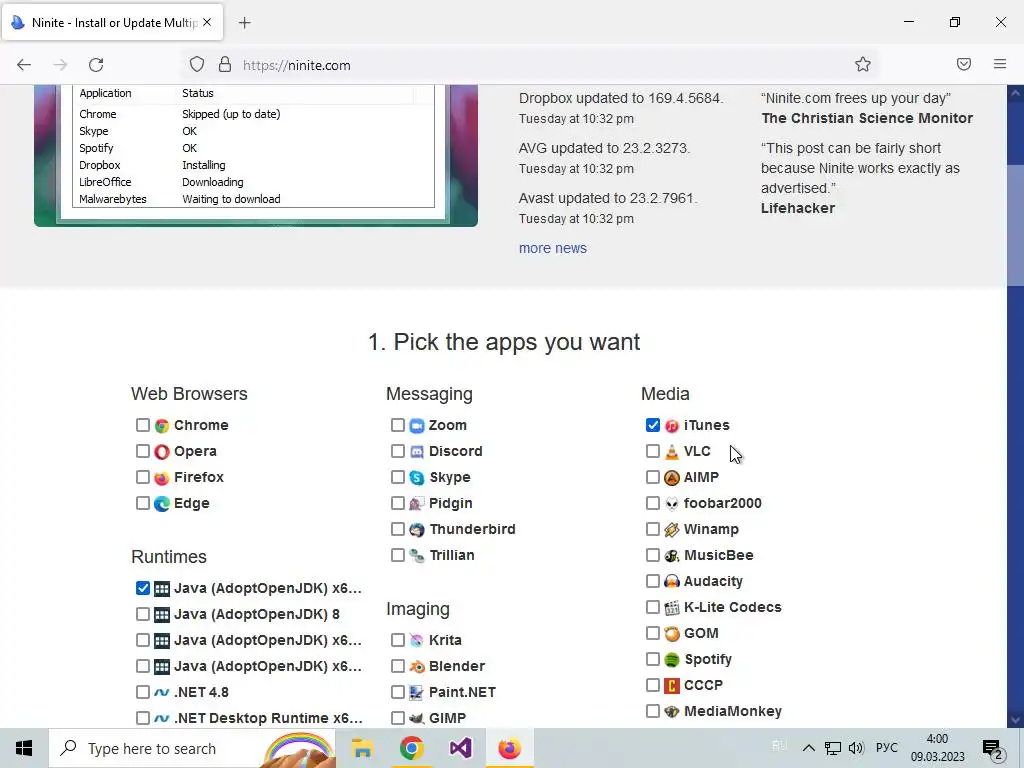Tick the Chrome checkbox

coord(142,425)
